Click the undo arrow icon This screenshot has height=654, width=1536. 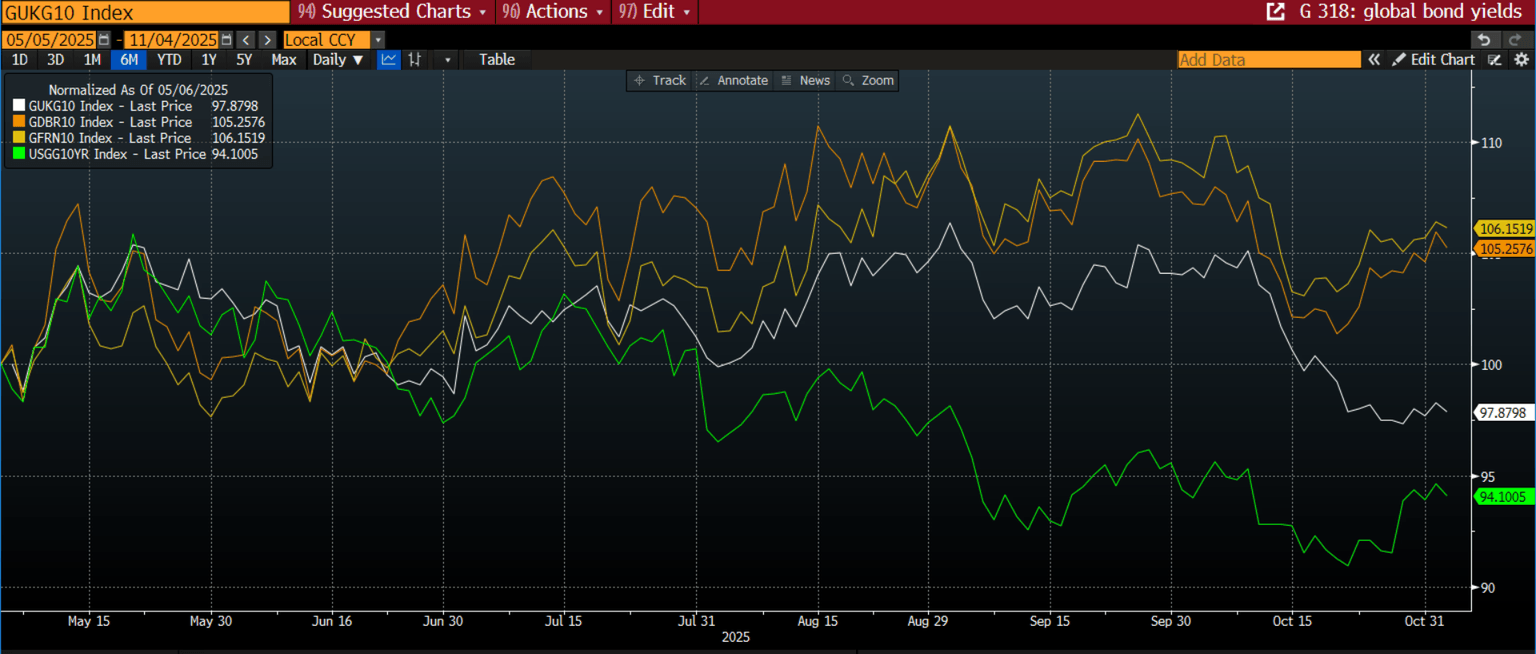pyautogui.click(x=1484, y=40)
